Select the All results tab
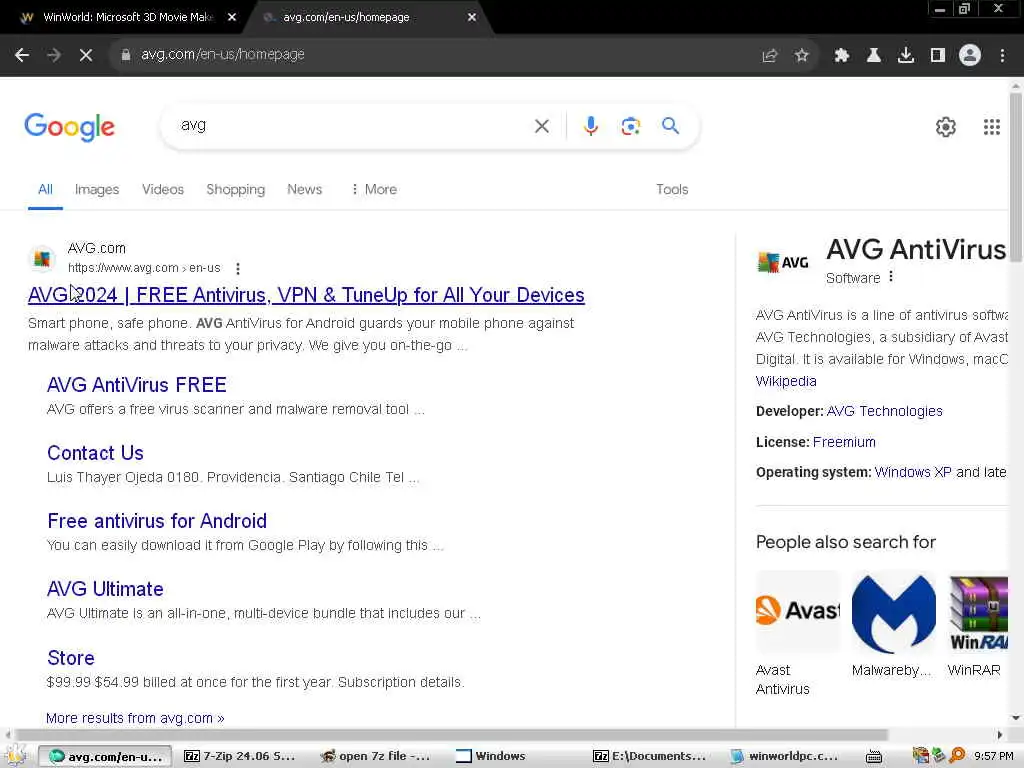Screen dimensions: 1024x768 click(45, 189)
